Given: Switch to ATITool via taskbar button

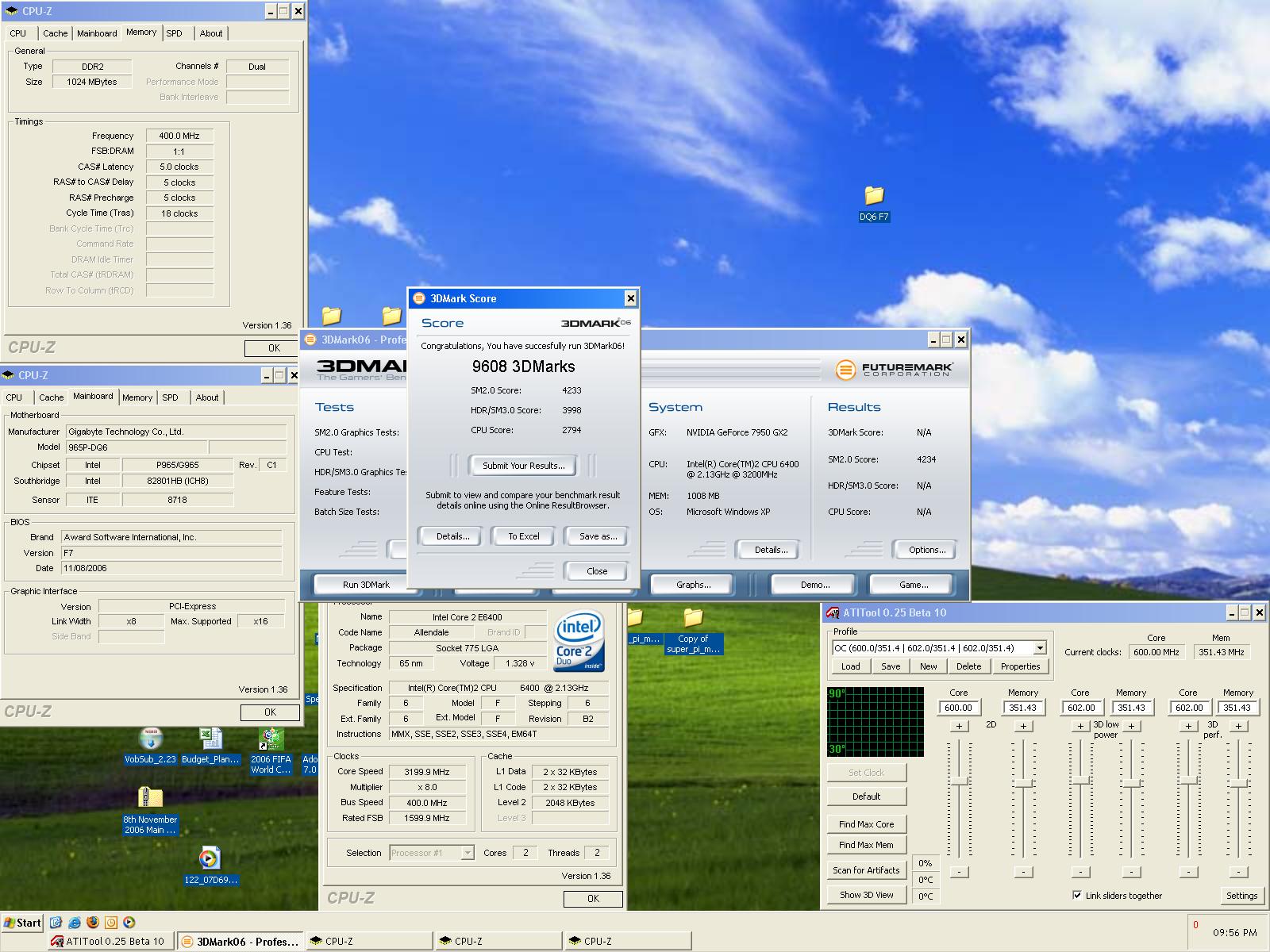Looking at the screenshot, I should point(110,942).
